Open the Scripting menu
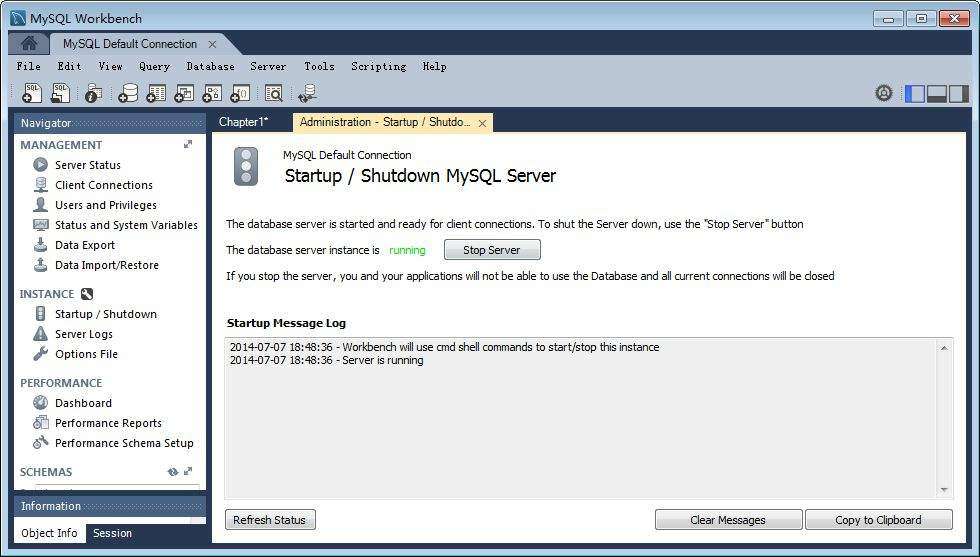The height and width of the screenshot is (557, 980). pyautogui.click(x=379, y=66)
